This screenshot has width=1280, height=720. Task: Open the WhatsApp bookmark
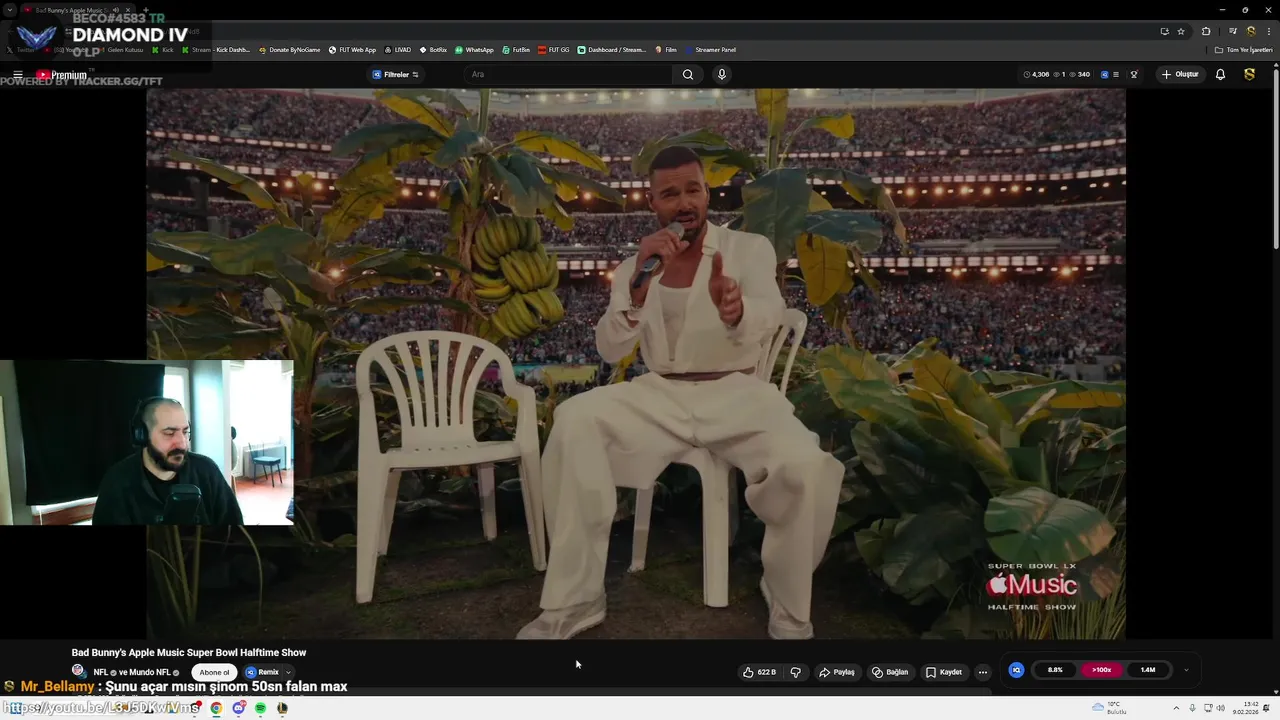pyautogui.click(x=474, y=49)
